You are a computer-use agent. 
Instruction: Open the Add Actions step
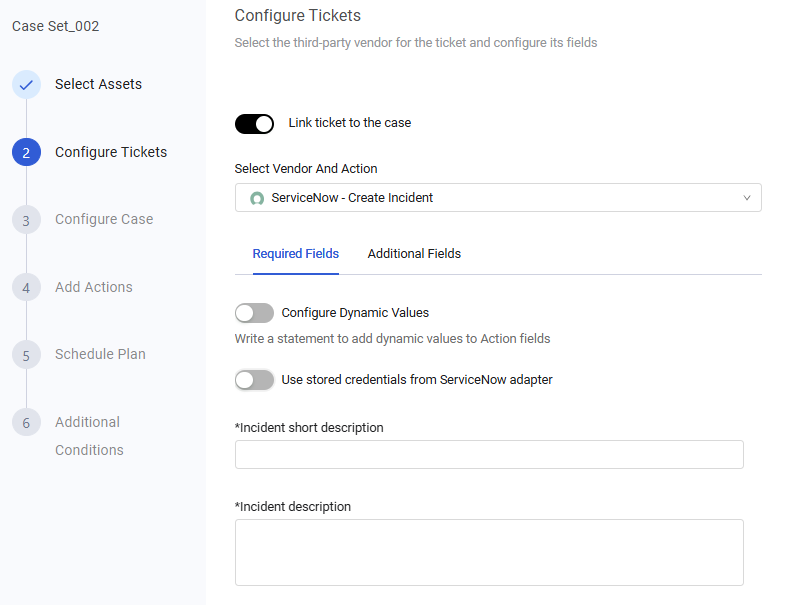(x=94, y=287)
